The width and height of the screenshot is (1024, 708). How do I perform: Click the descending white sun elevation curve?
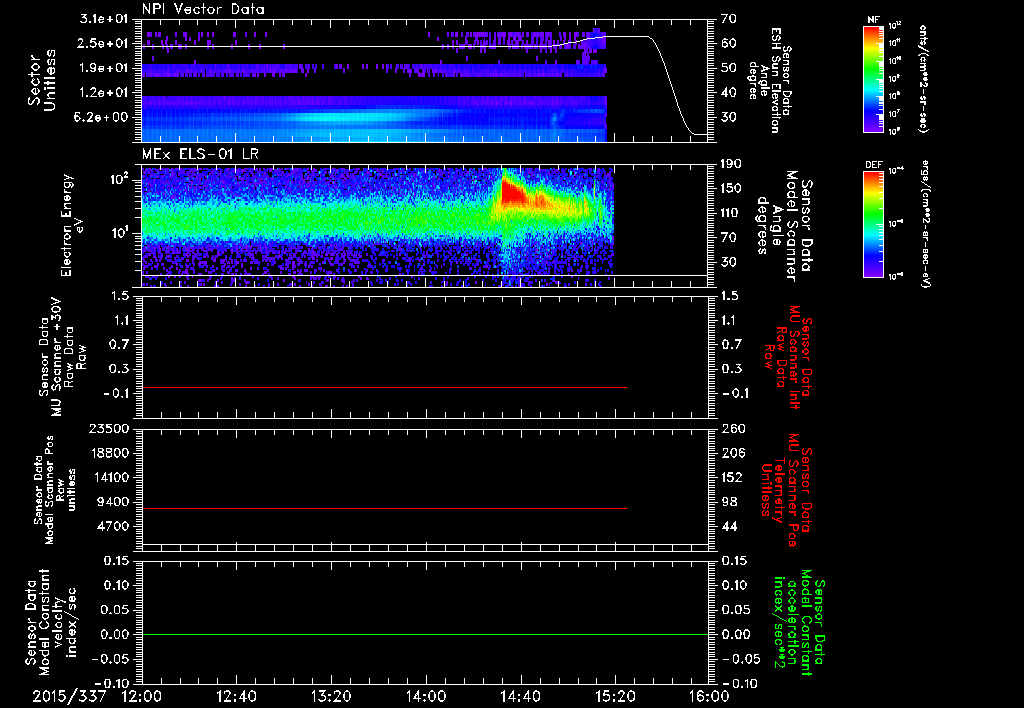(x=671, y=85)
